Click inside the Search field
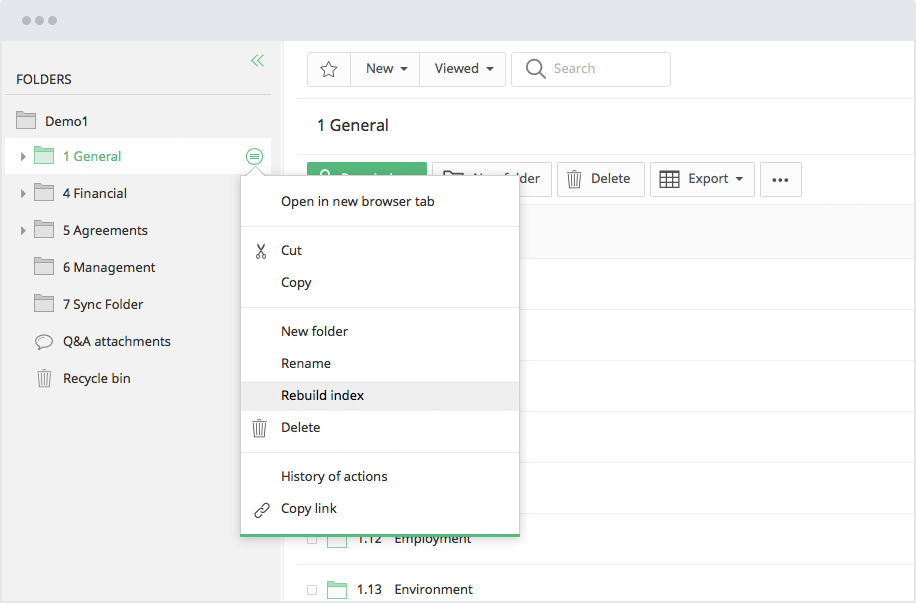The height and width of the screenshot is (603, 916). 600,69
